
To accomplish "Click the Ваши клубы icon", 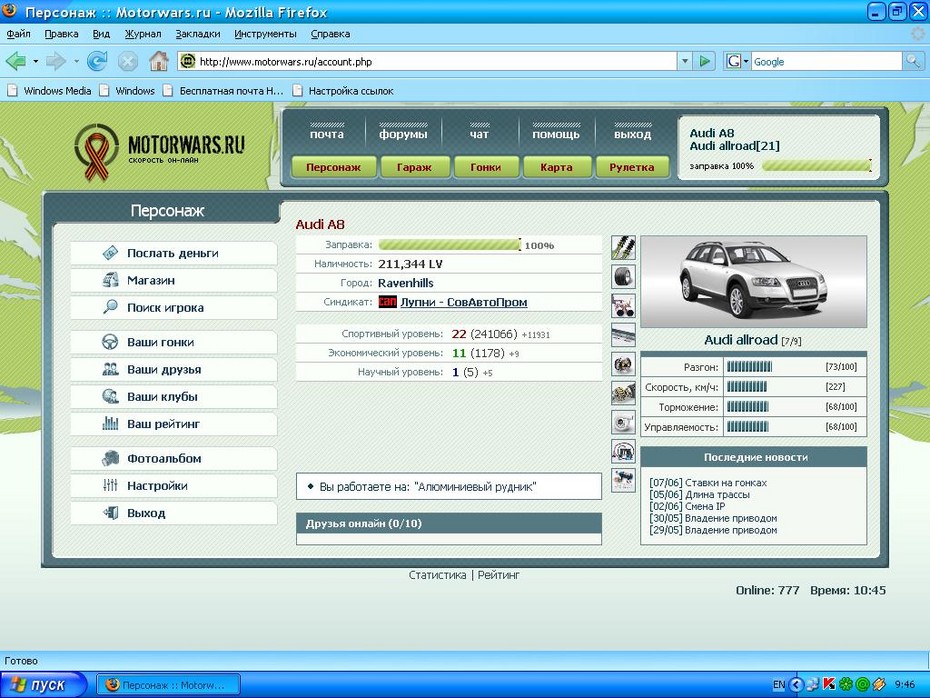I will point(110,396).
